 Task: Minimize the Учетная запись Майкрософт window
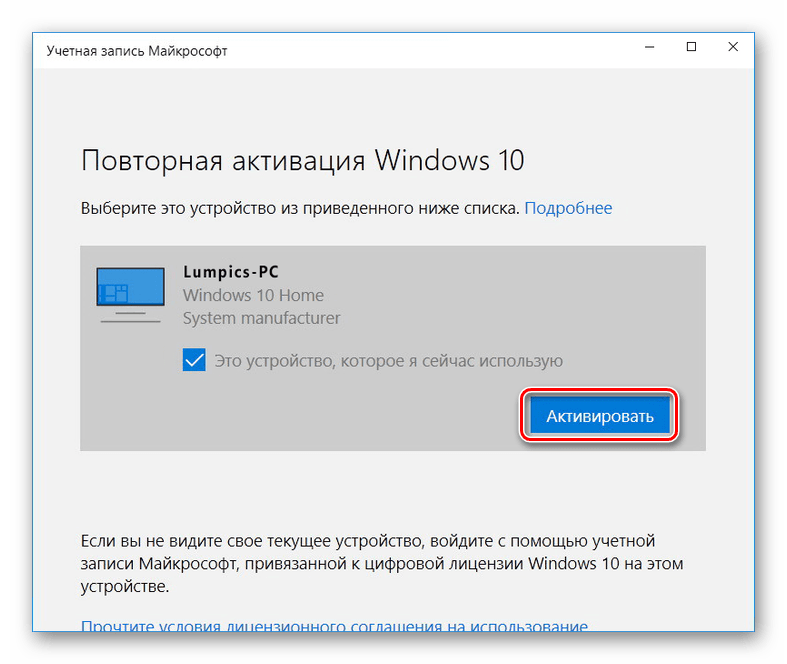[649, 47]
